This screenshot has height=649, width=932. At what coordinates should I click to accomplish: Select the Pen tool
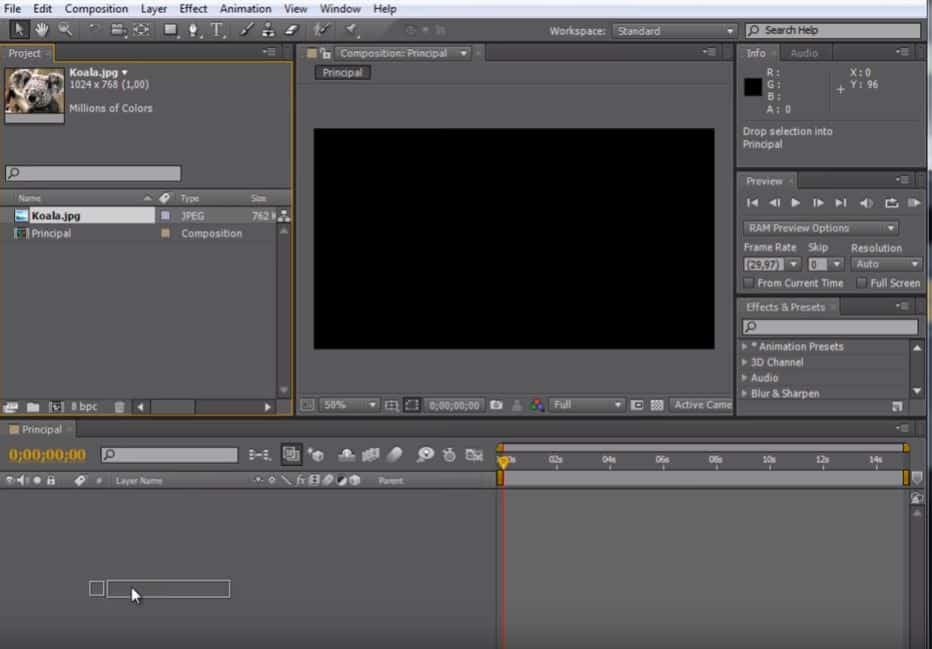click(193, 30)
